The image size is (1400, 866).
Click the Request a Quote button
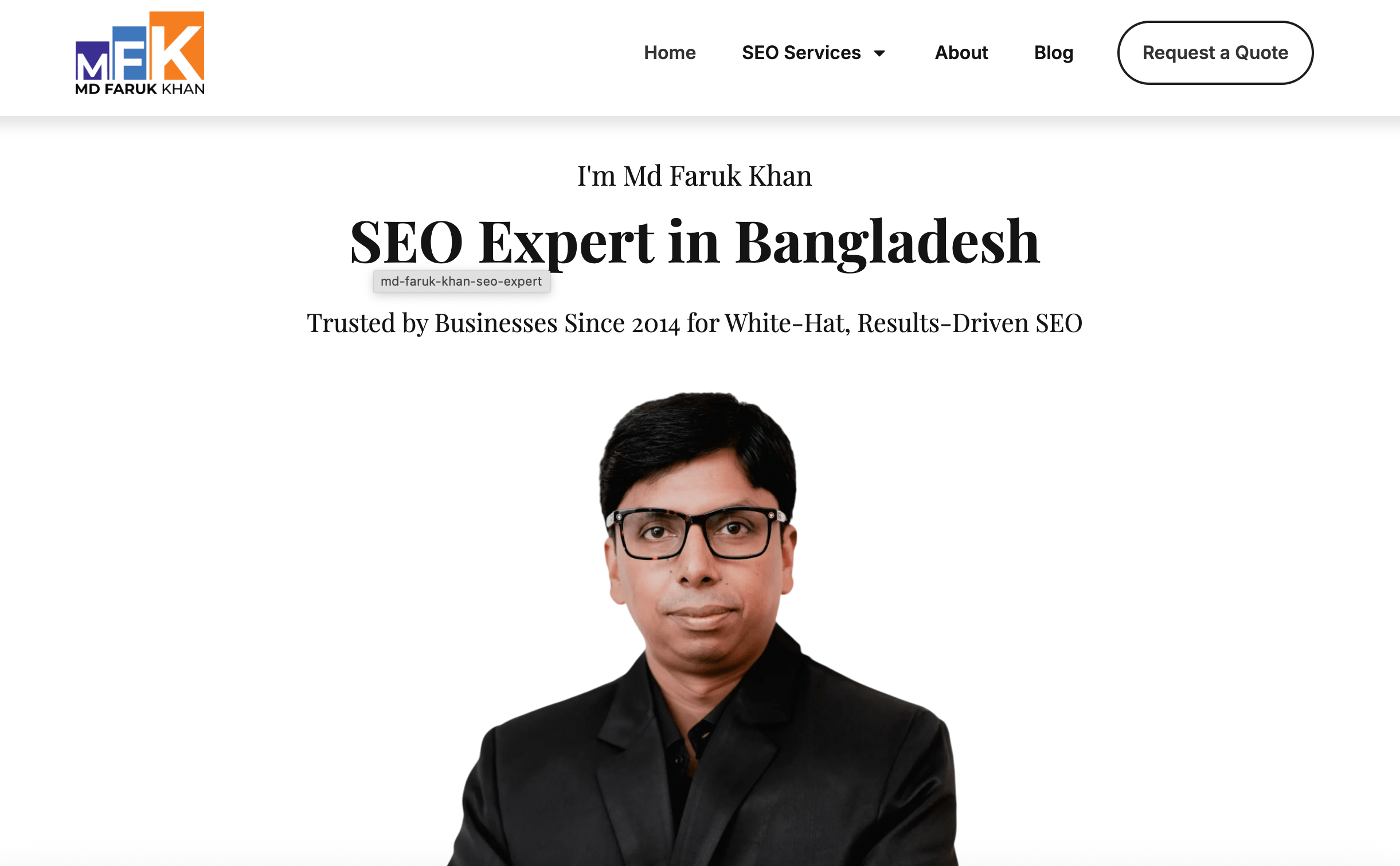coord(1215,53)
